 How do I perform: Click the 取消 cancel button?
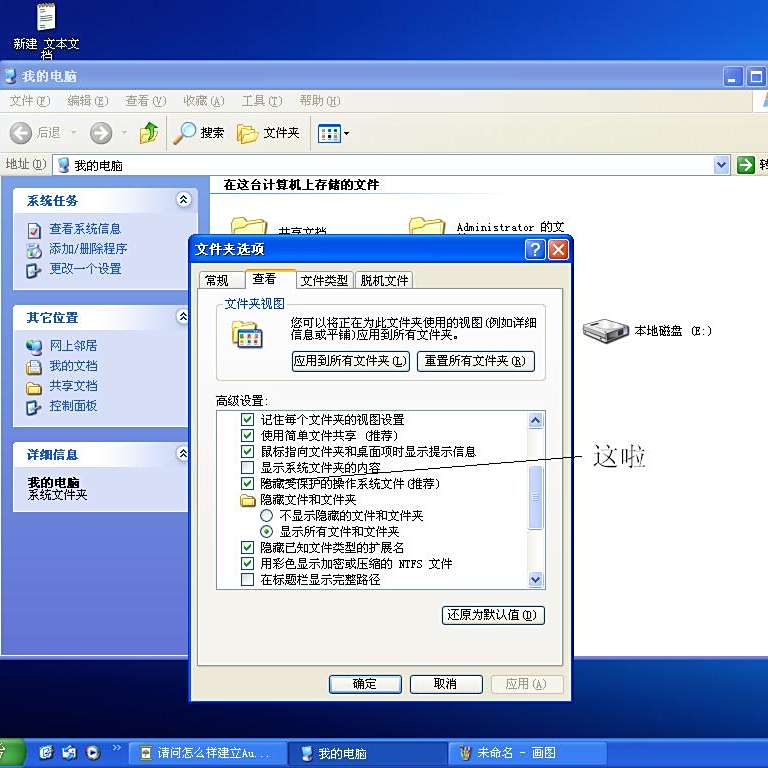[x=446, y=684]
